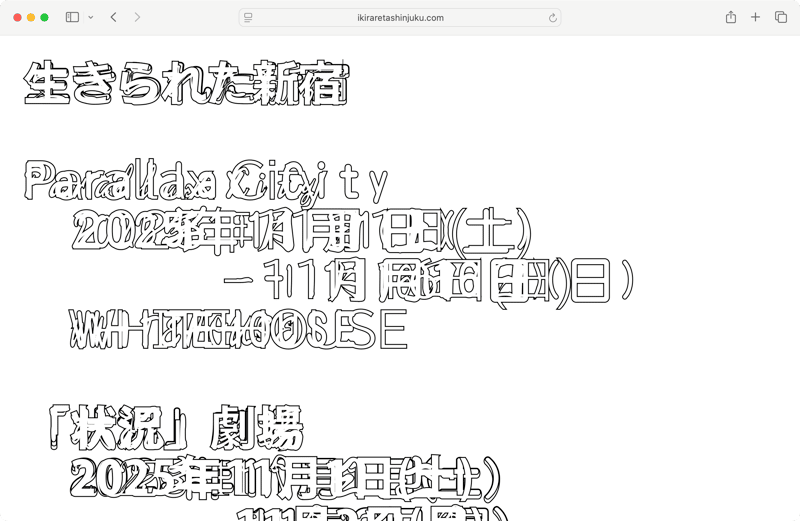The image size is (800, 521).
Task: Open the page menu icon in address bar
Action: pos(248,17)
